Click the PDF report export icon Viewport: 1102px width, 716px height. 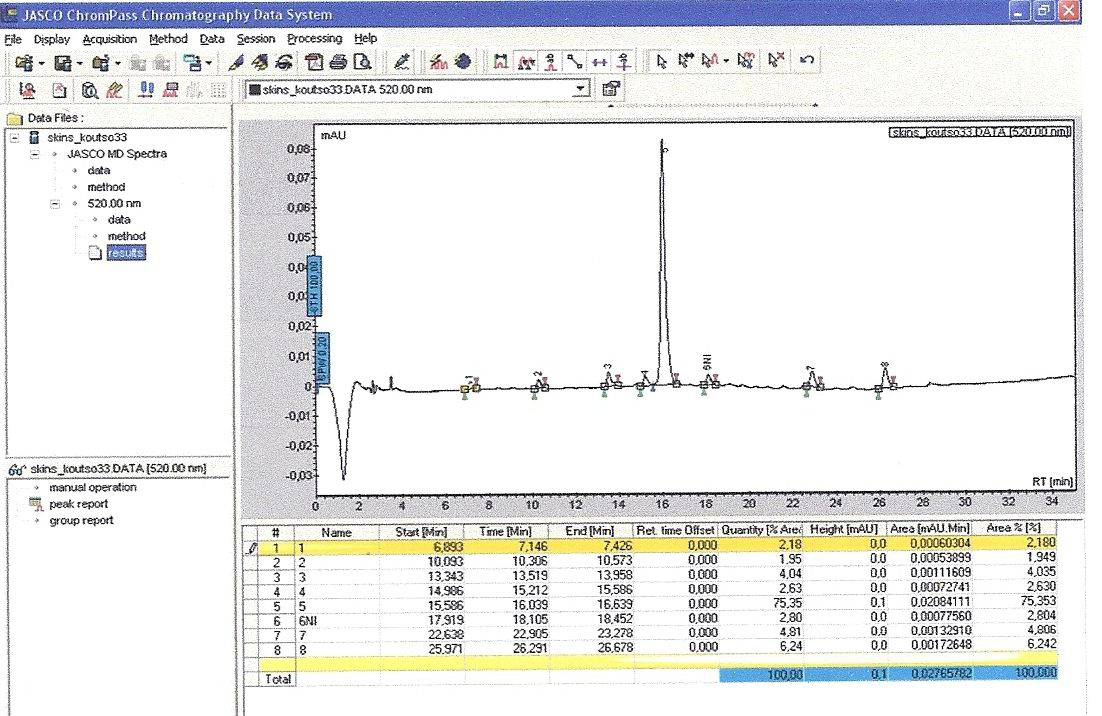[x=314, y=63]
